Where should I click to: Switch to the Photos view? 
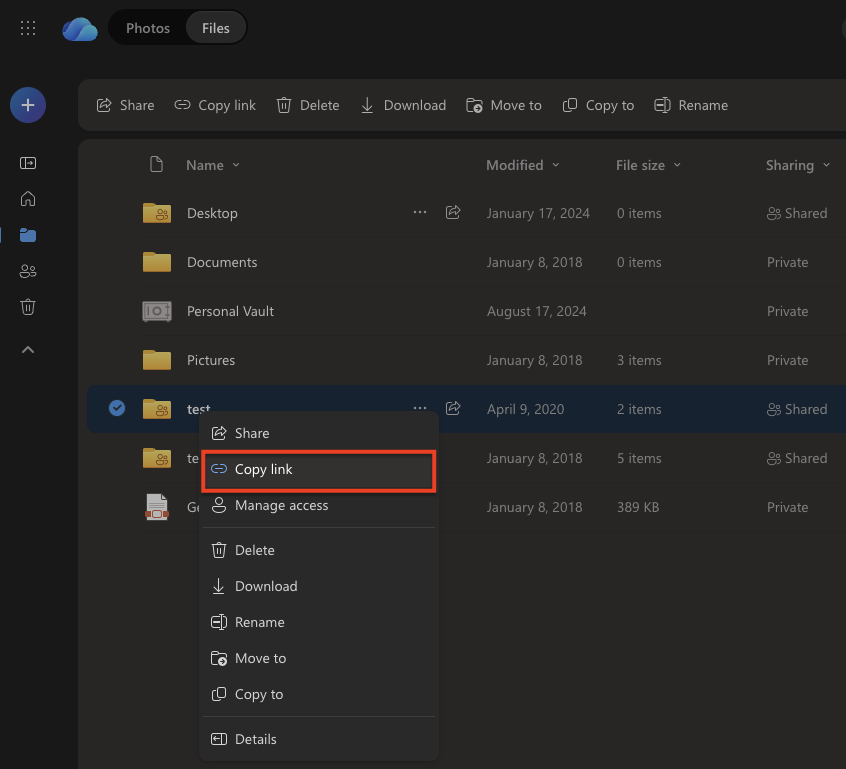point(148,28)
